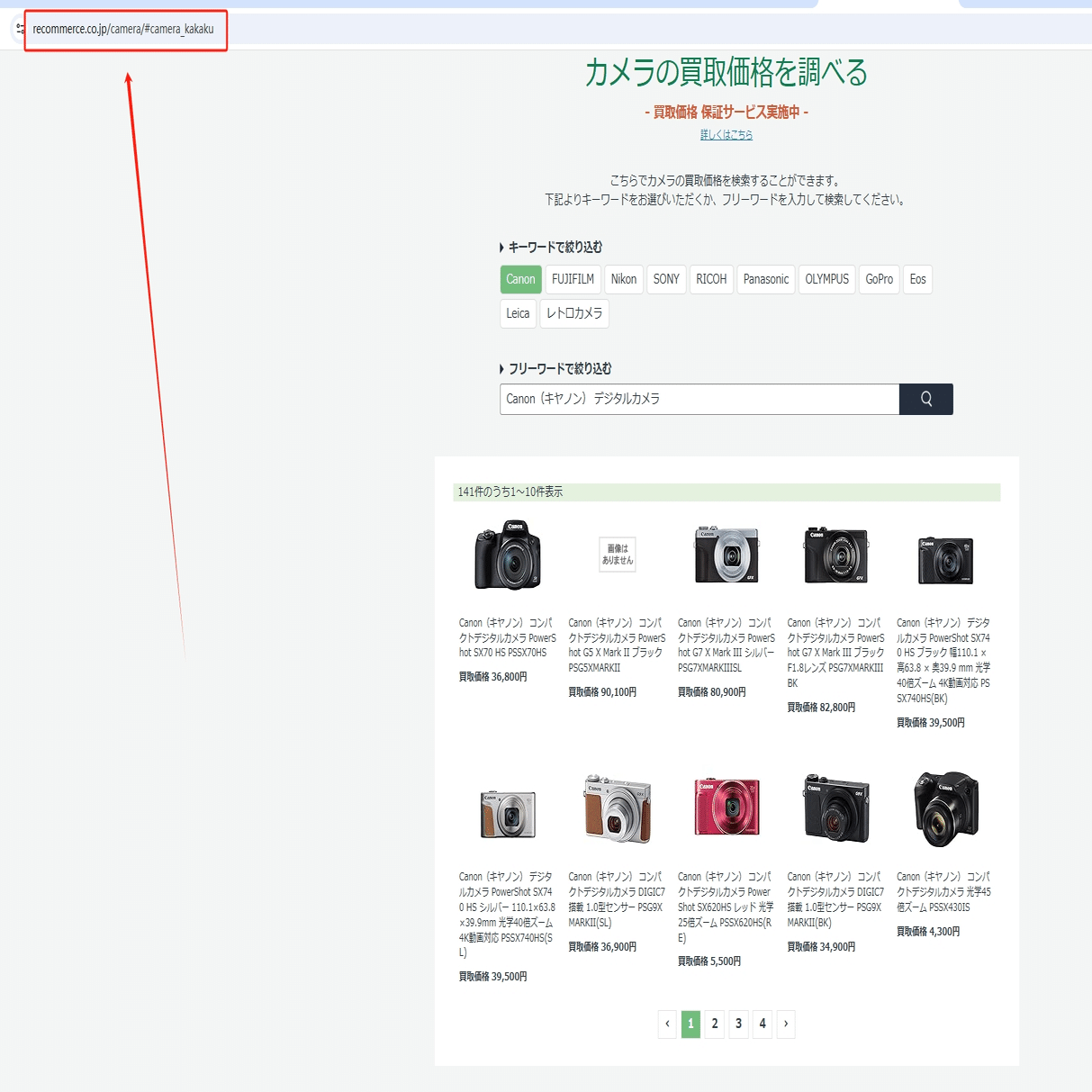Select the レトロカメラ keyword filter
Screen dimensions: 1092x1092
pos(574,313)
